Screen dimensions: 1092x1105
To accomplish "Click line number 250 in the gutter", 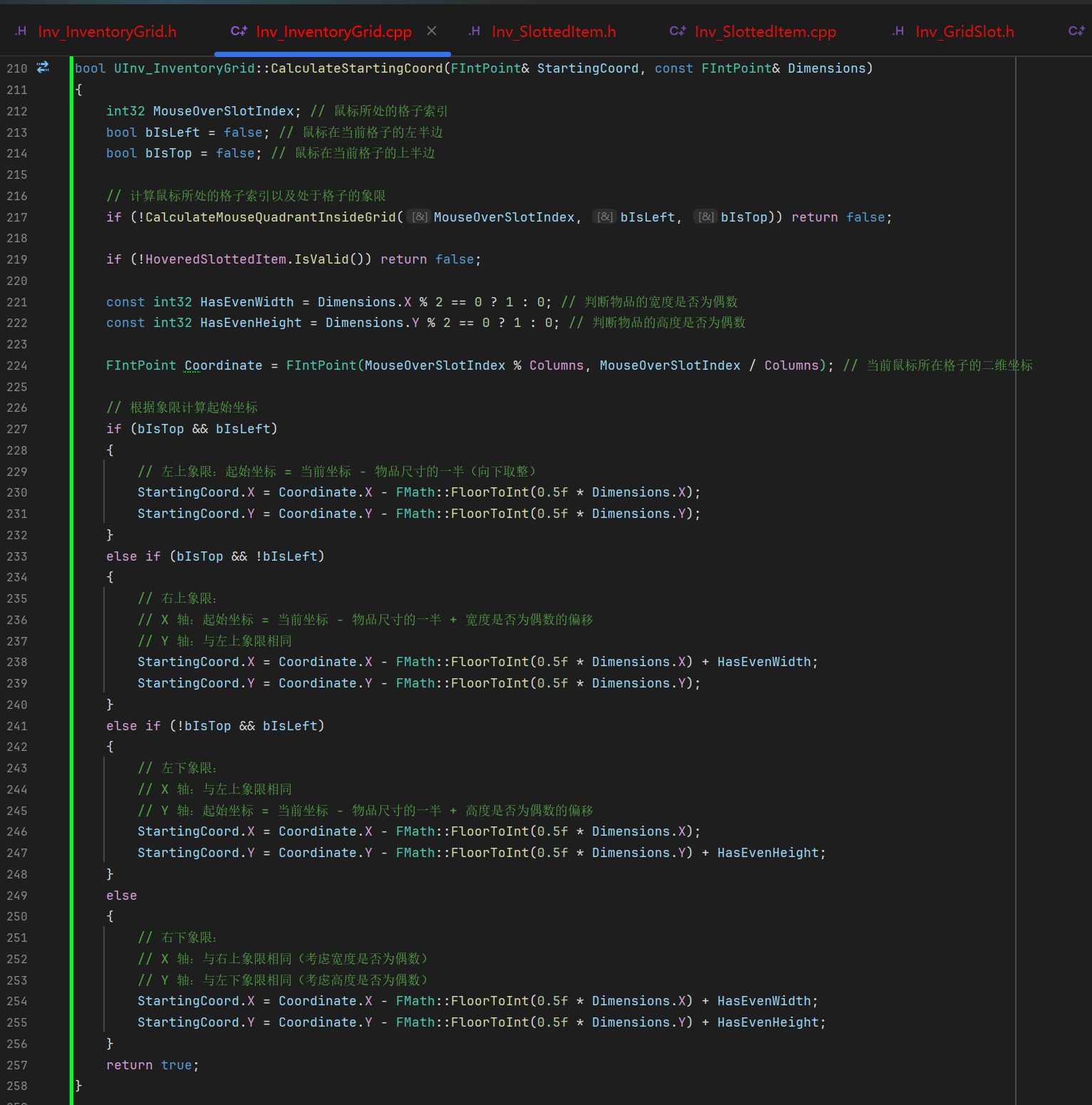I will coord(17,916).
